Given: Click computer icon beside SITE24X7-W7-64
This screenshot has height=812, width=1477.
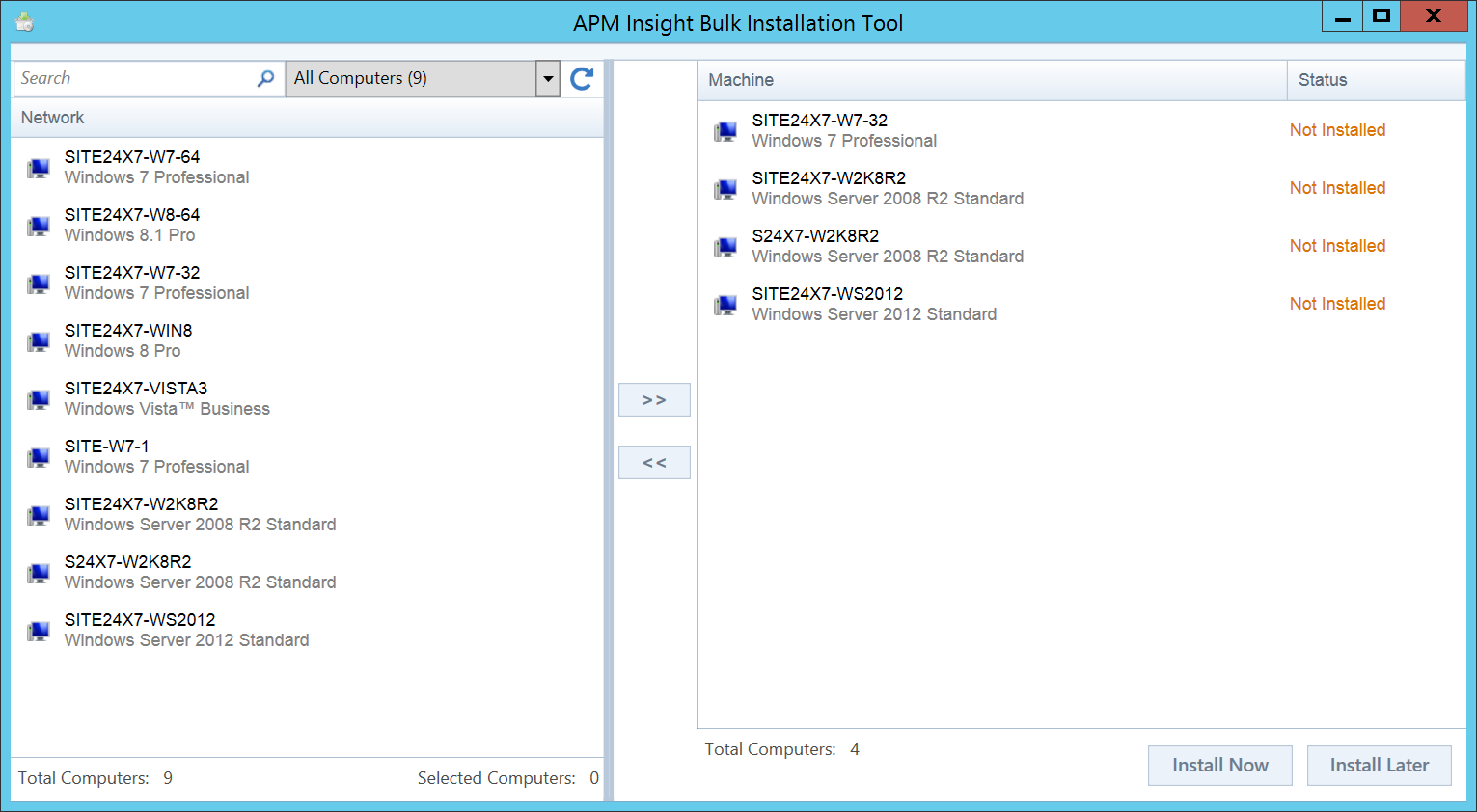Looking at the screenshot, I should pyautogui.click(x=39, y=168).
